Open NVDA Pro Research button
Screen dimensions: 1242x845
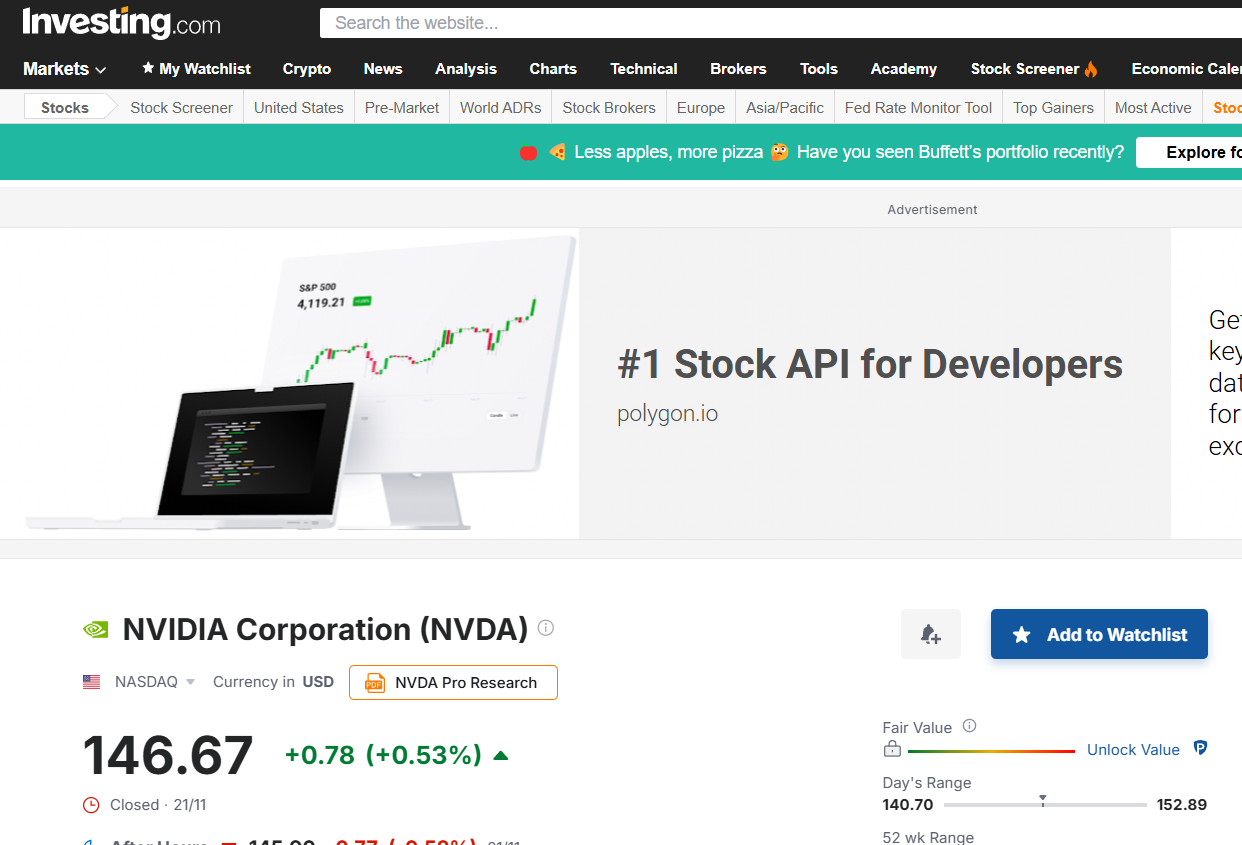coord(453,683)
